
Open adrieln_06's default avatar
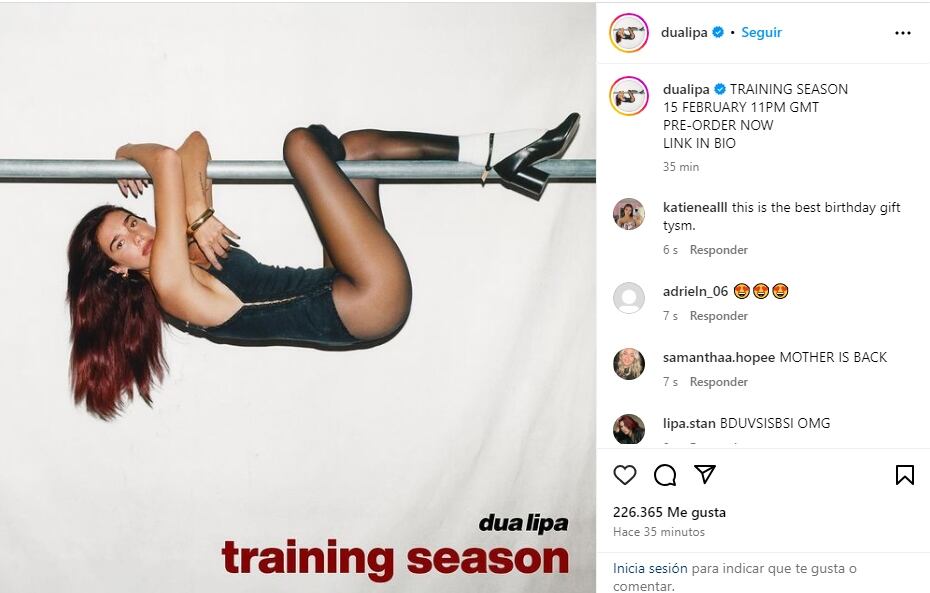(x=629, y=298)
